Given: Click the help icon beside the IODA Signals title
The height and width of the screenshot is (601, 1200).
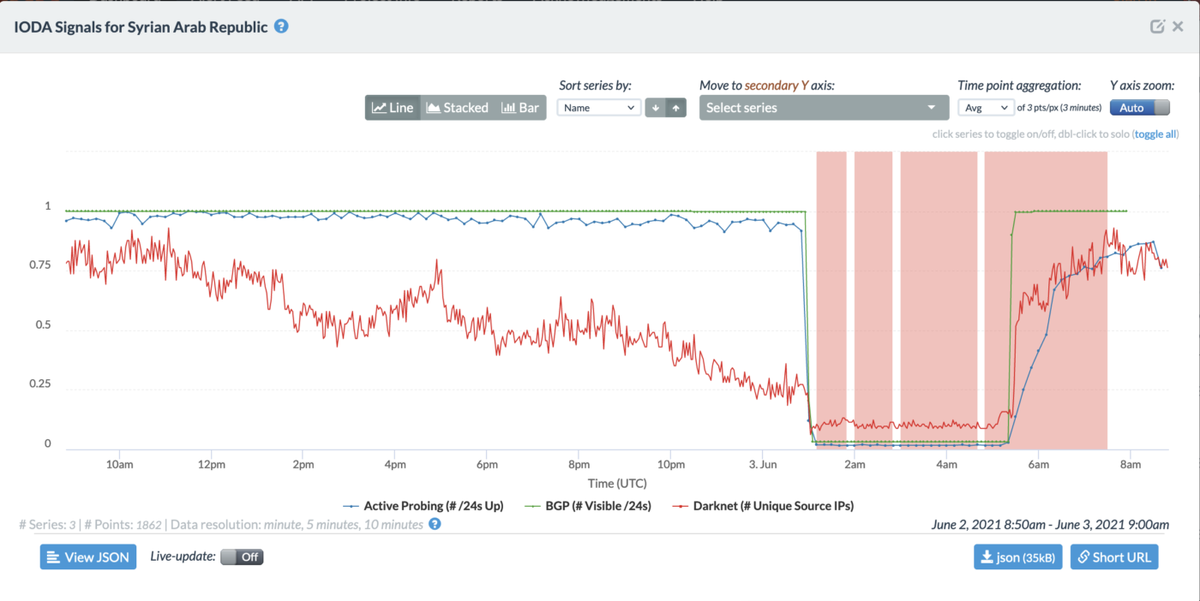Looking at the screenshot, I should [281, 27].
